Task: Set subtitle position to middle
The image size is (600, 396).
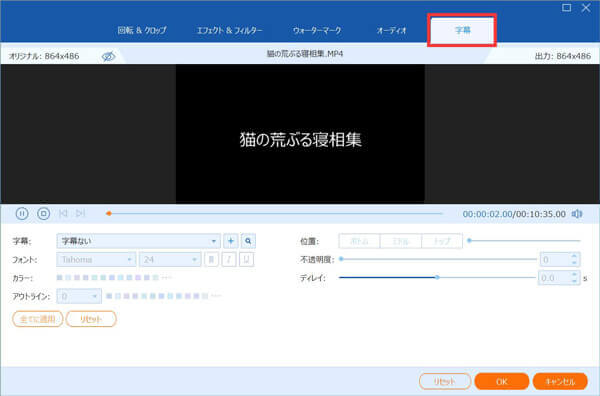Action: point(401,241)
